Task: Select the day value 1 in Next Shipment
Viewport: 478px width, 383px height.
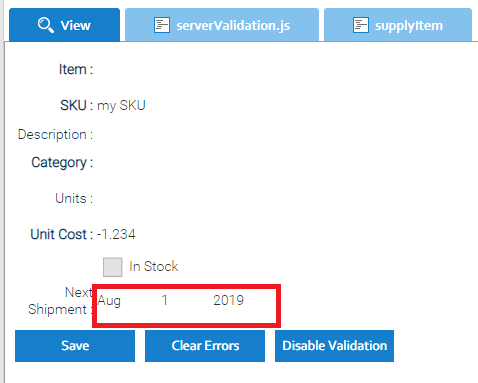Action: point(165,300)
